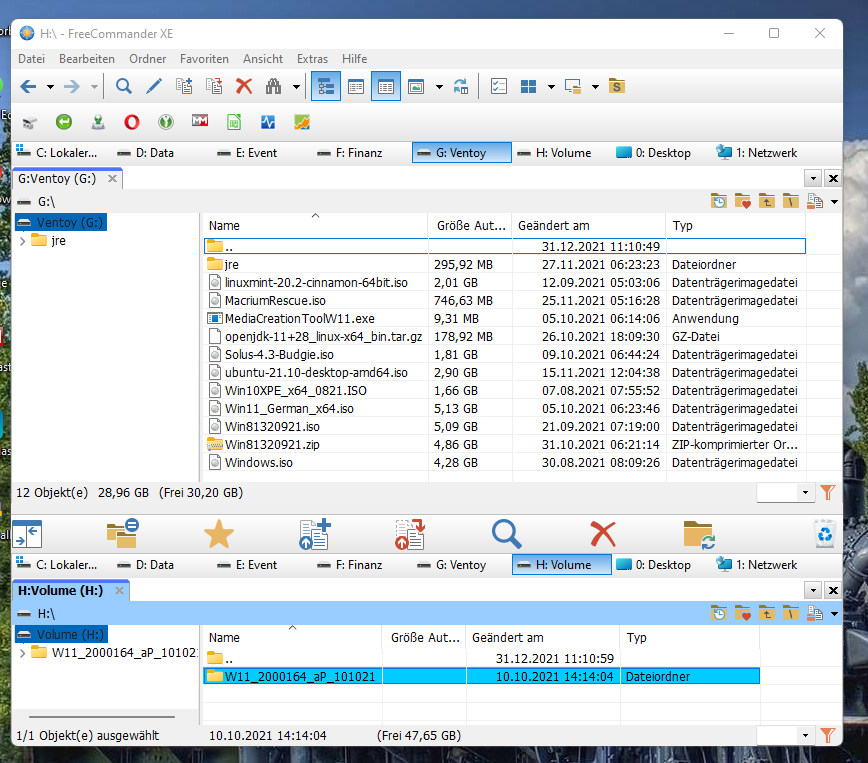The height and width of the screenshot is (763, 868).
Task: Click the large star favorites icon
Action: point(219,534)
